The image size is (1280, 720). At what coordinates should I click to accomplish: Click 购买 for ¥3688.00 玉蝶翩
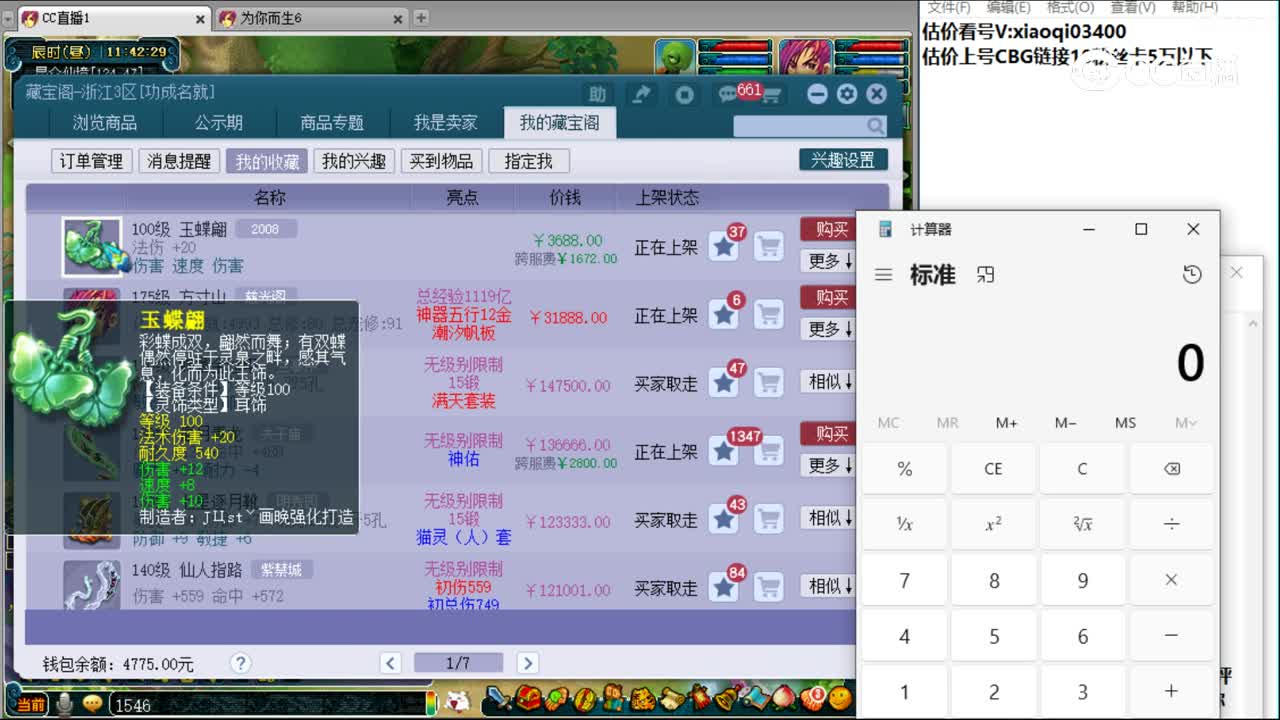[x=827, y=230]
